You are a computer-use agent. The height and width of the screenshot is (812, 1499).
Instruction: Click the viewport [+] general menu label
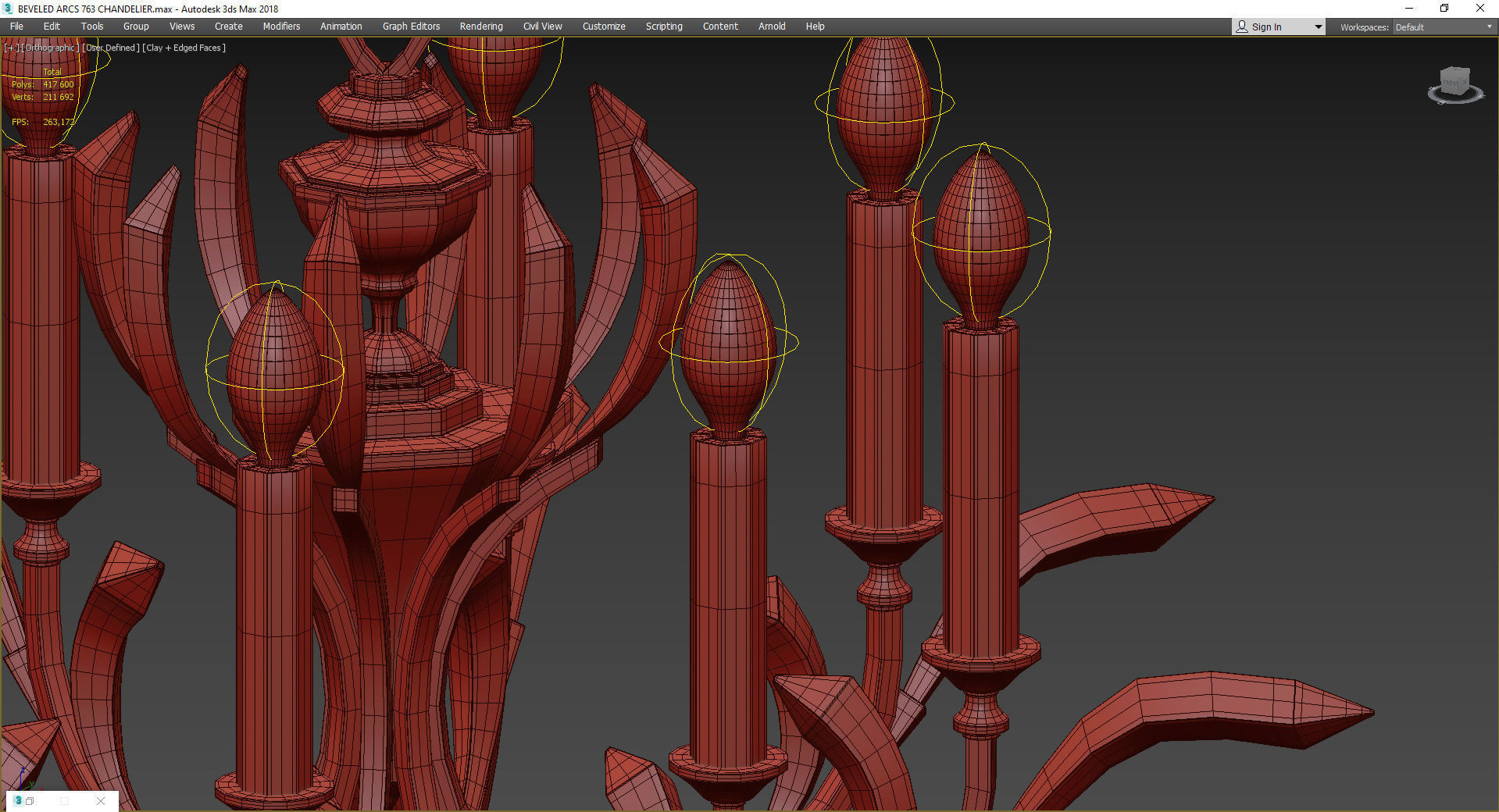(x=11, y=48)
